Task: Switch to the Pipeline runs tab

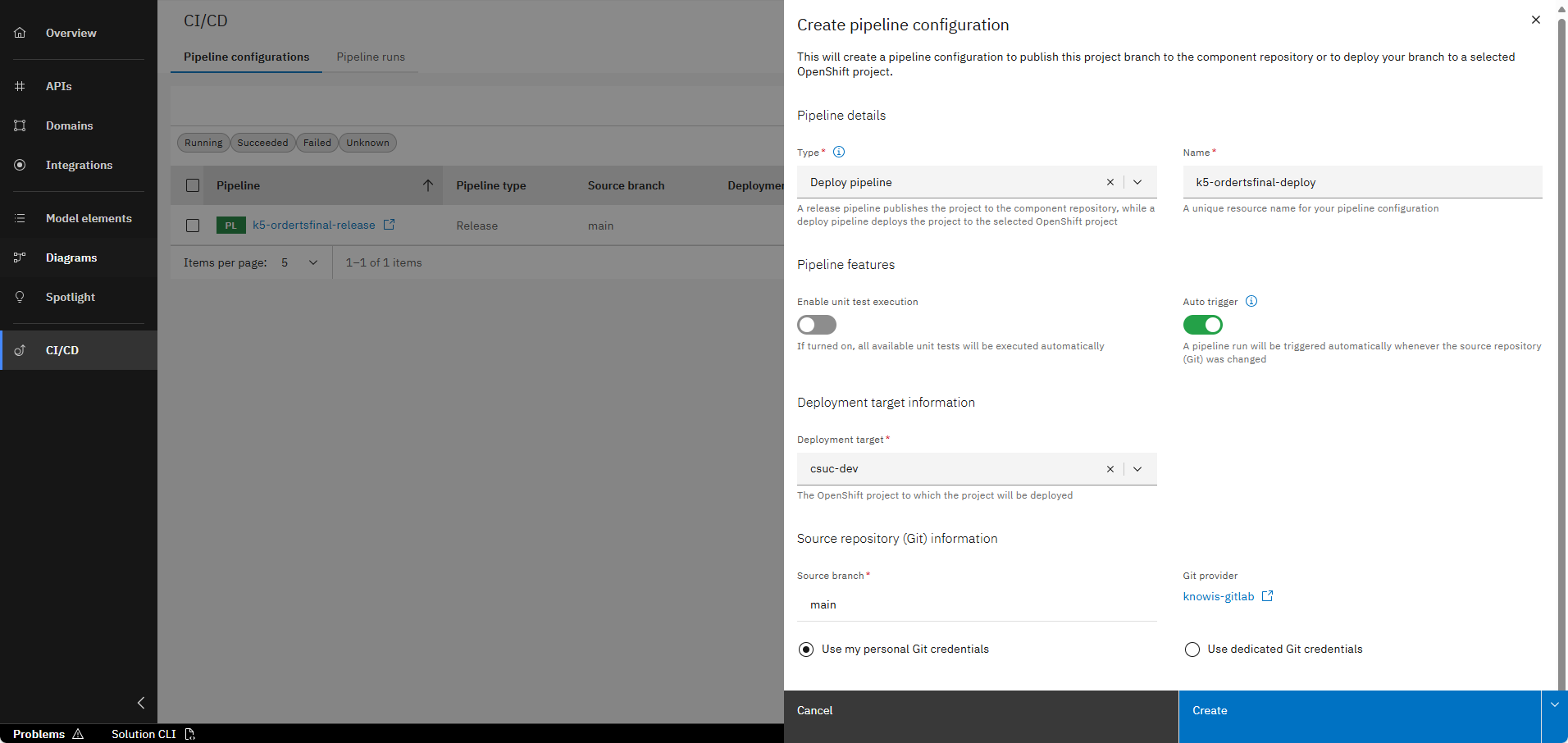Action: coord(370,57)
